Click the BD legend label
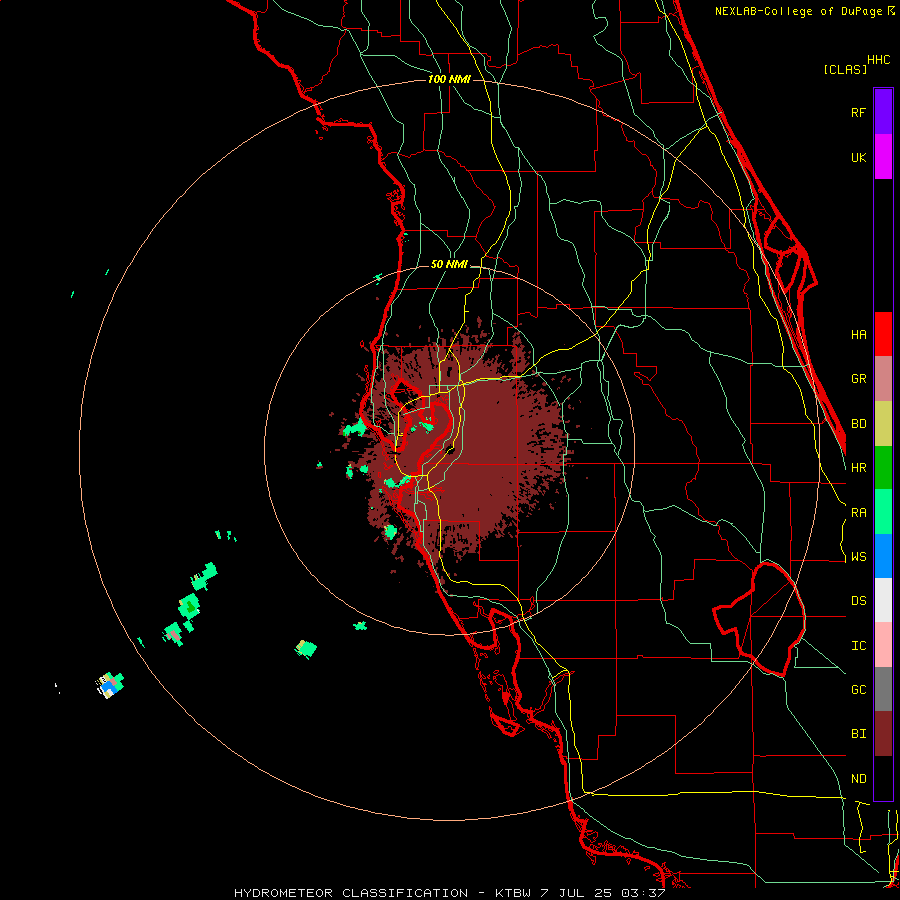Image resolution: width=900 pixels, height=900 pixels. pos(858,424)
